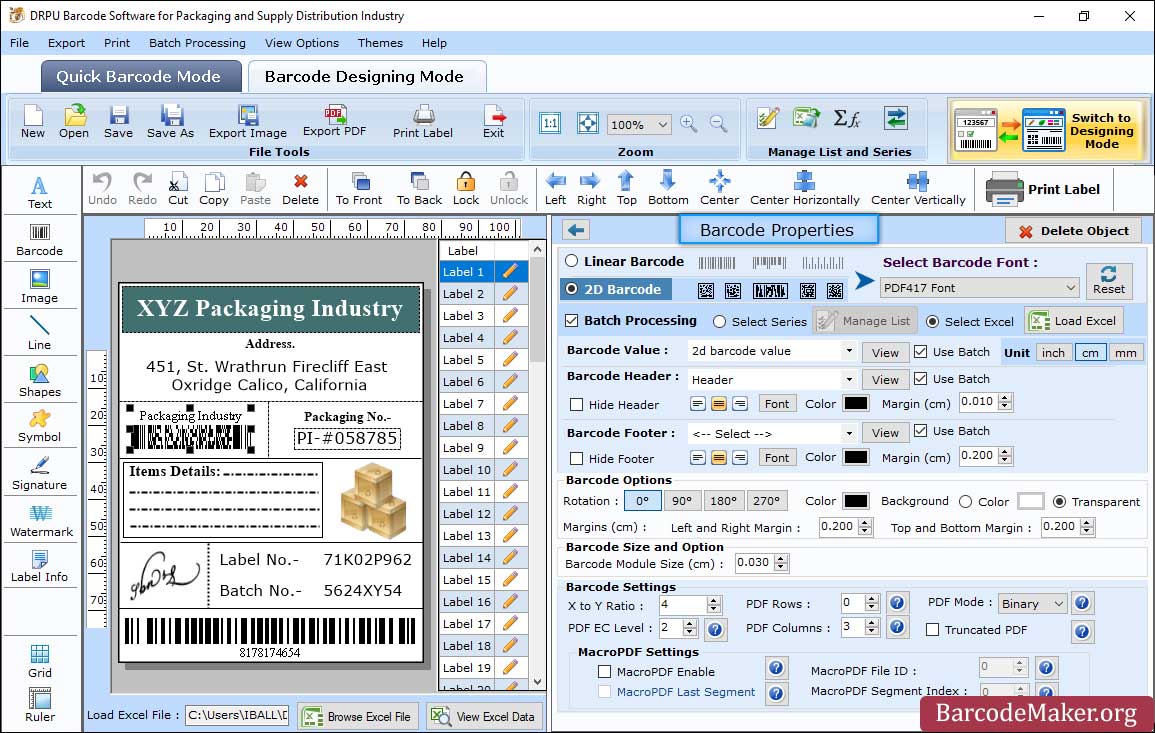Bring object To Front
The width and height of the screenshot is (1155, 733).
point(359,189)
